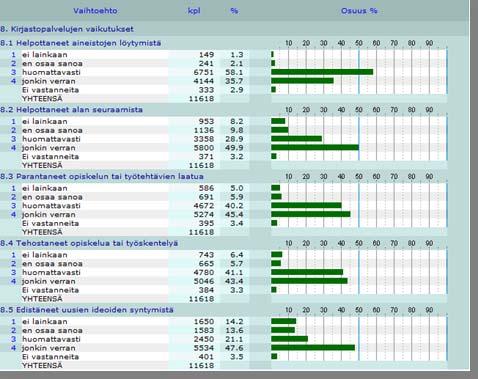
Task: Click percentage 49.9 in section 8.2
Action: [x=234, y=148]
